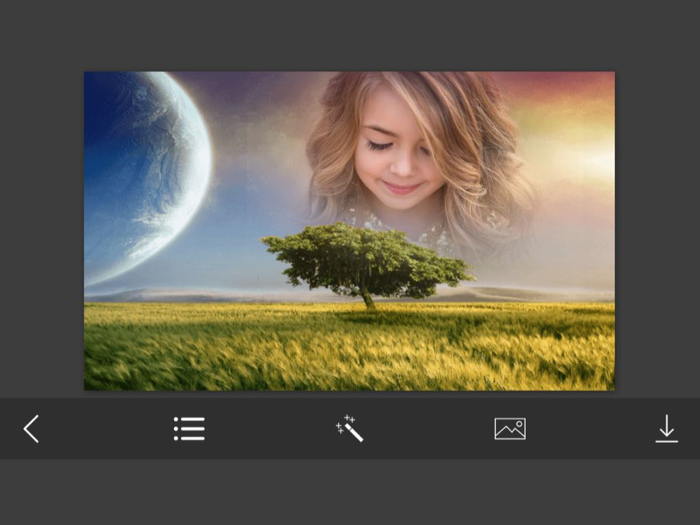This screenshot has height=525, width=700.
Task: Apply effects with the magic wand icon
Action: pyautogui.click(x=350, y=429)
